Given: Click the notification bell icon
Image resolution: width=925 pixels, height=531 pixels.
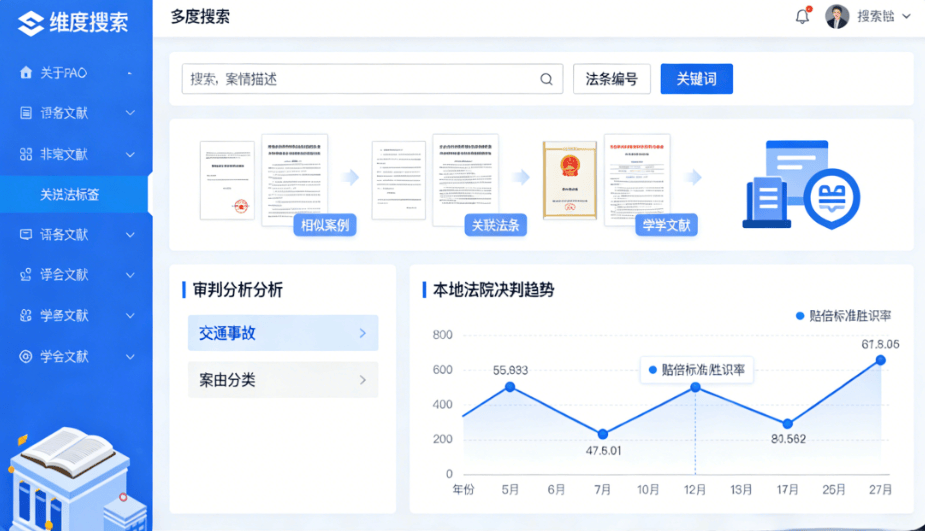Looking at the screenshot, I should pyautogui.click(x=802, y=16).
